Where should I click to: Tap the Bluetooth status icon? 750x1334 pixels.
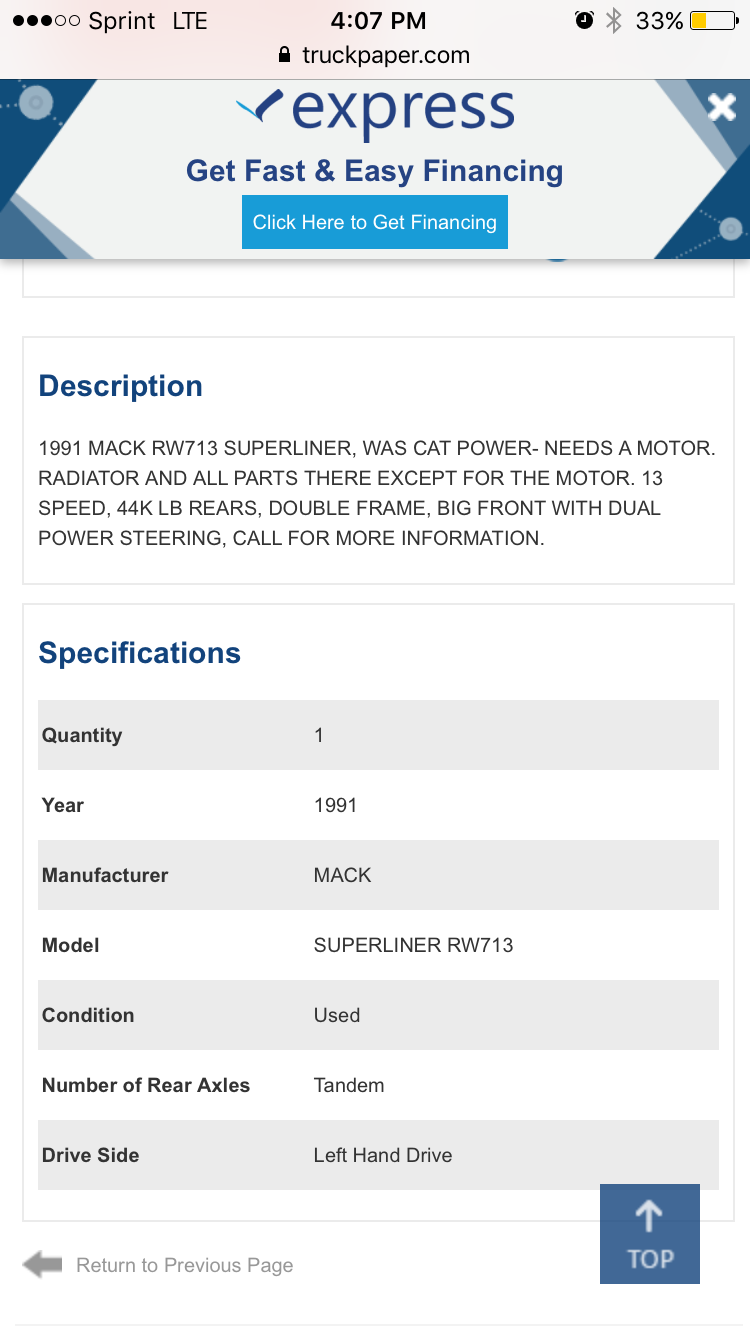614,20
